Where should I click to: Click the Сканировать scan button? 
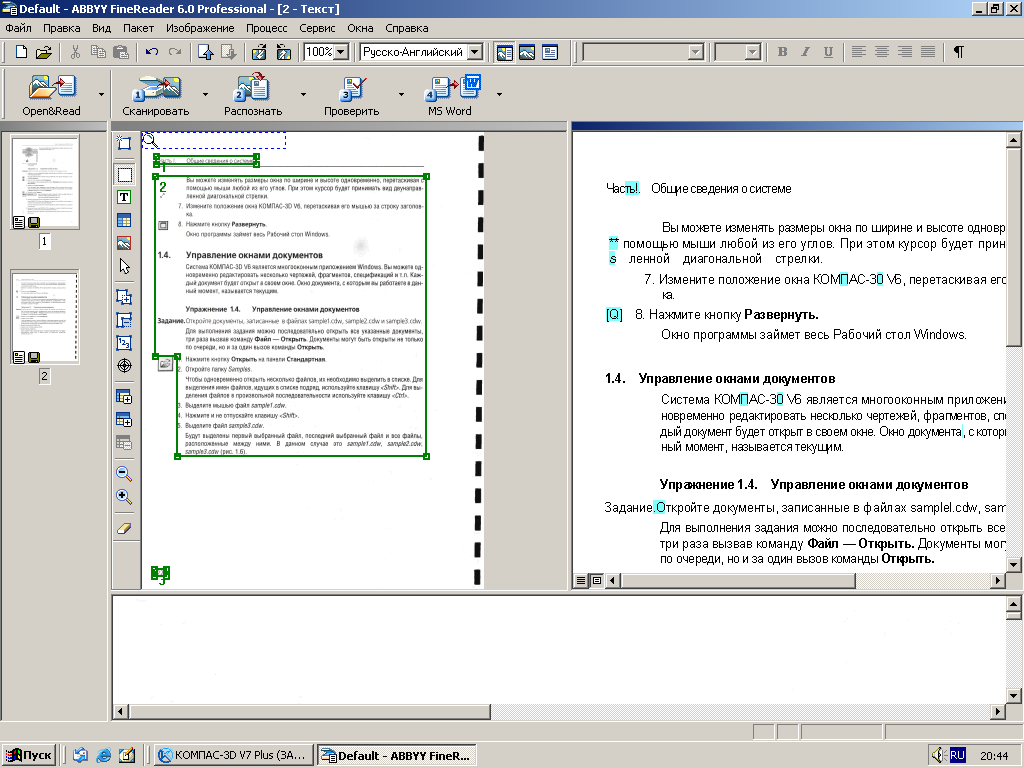click(155, 95)
